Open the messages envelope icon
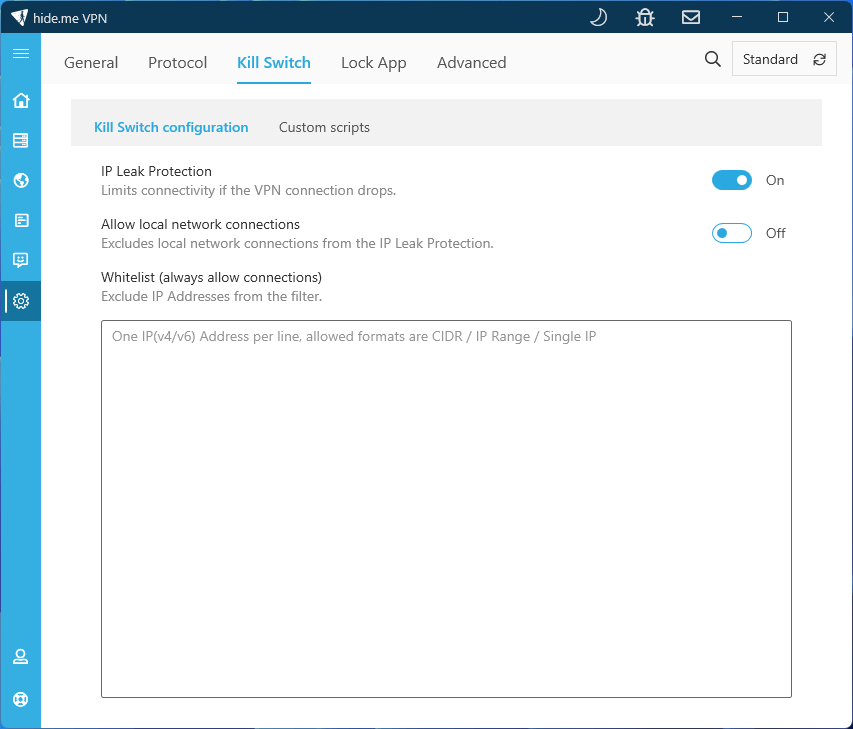Screen dimensions: 853x729 [x=691, y=17]
